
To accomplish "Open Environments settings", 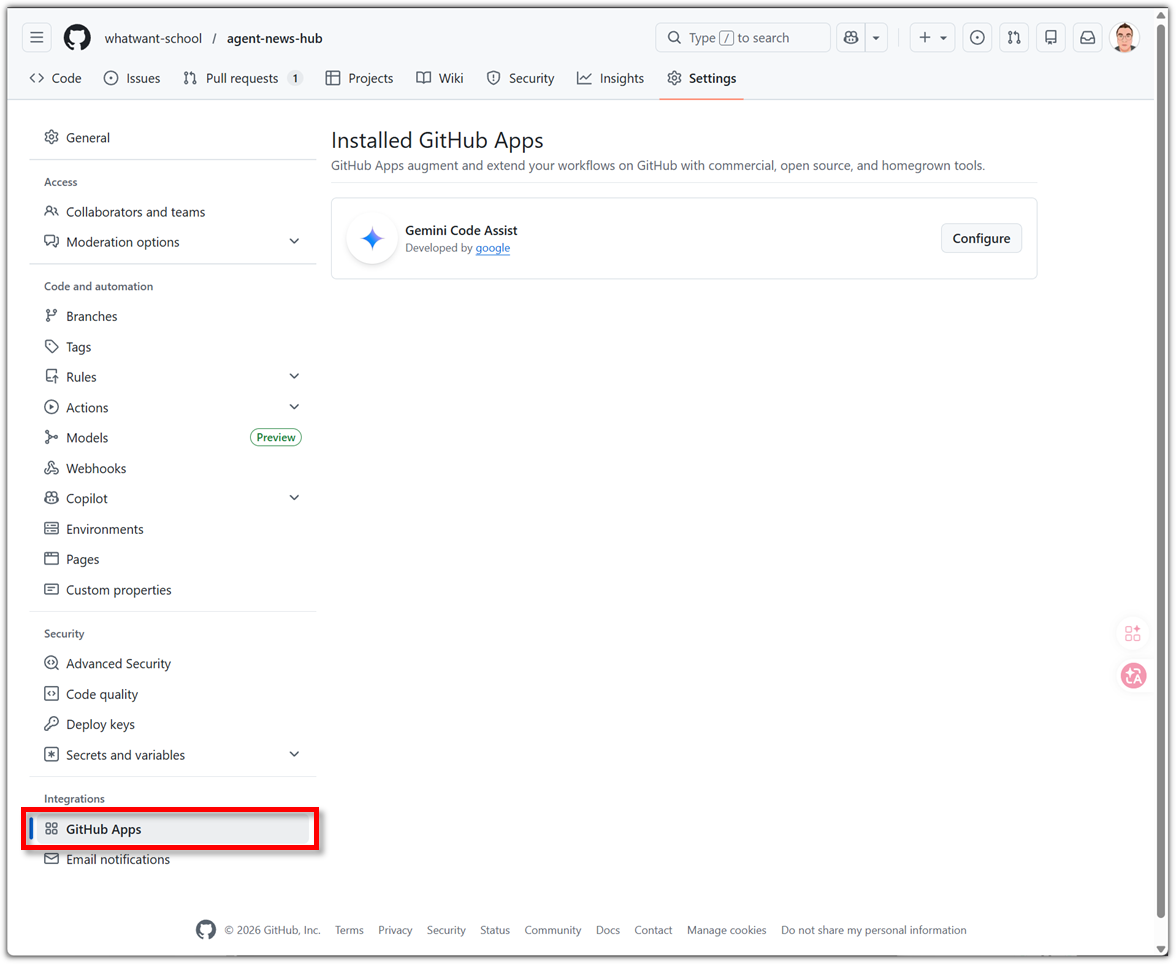I will pos(172,529).
